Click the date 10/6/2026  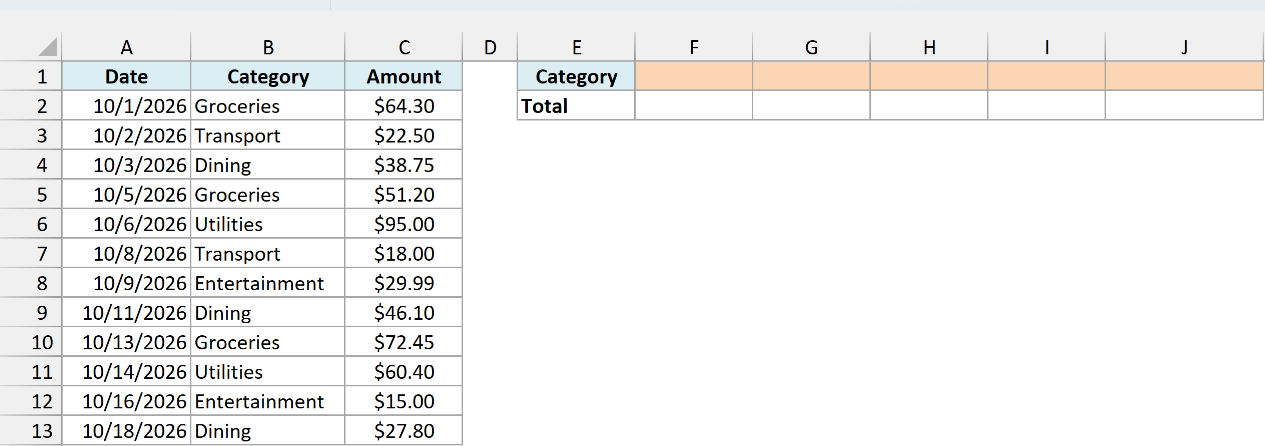click(x=140, y=224)
